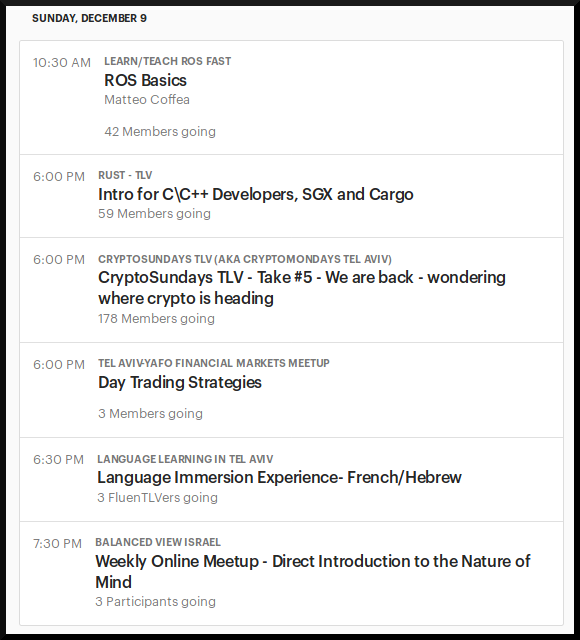Open the Rust - TLV group link
Viewport: 580px width, 640px height.
click(125, 175)
